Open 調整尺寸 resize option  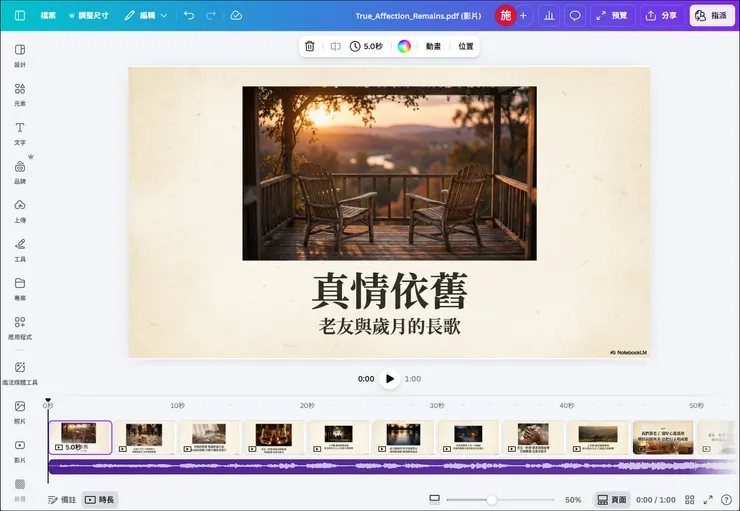pos(88,16)
